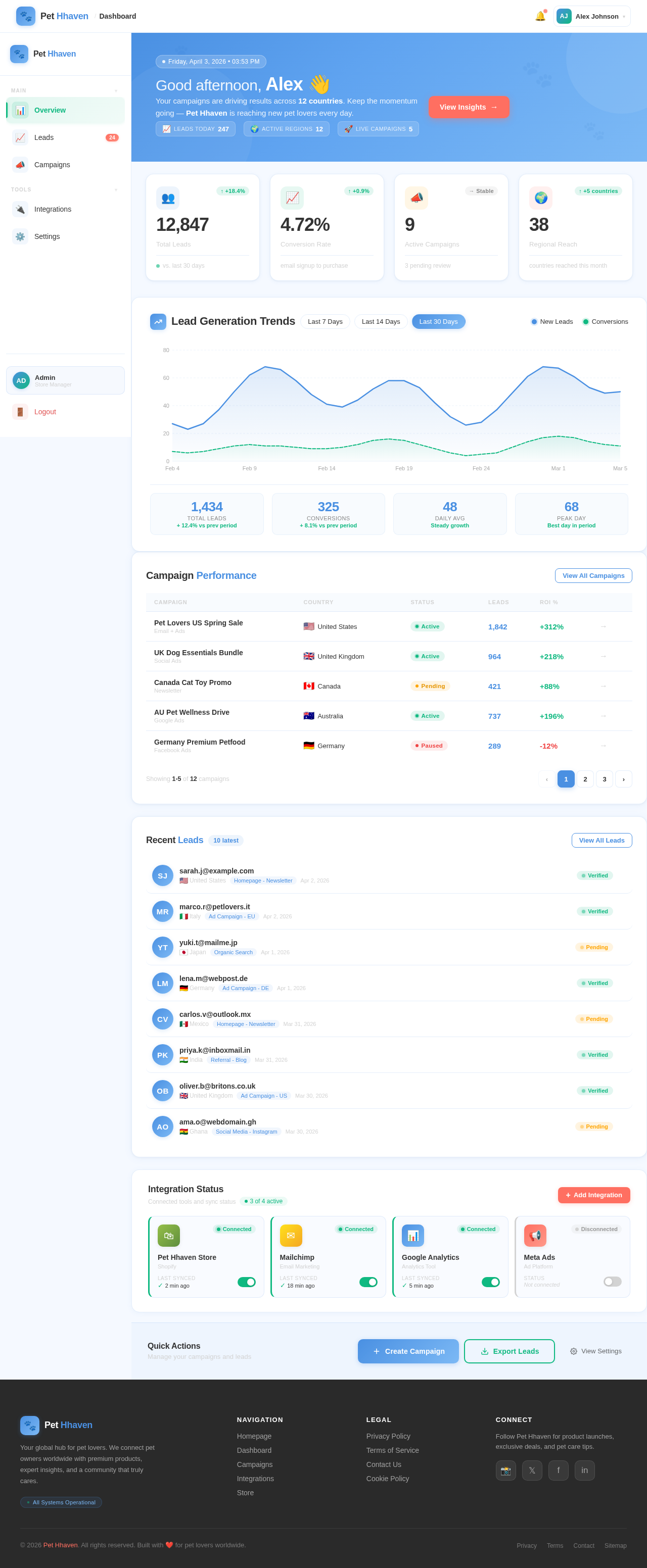Open Overview in the sidebar

65,110
